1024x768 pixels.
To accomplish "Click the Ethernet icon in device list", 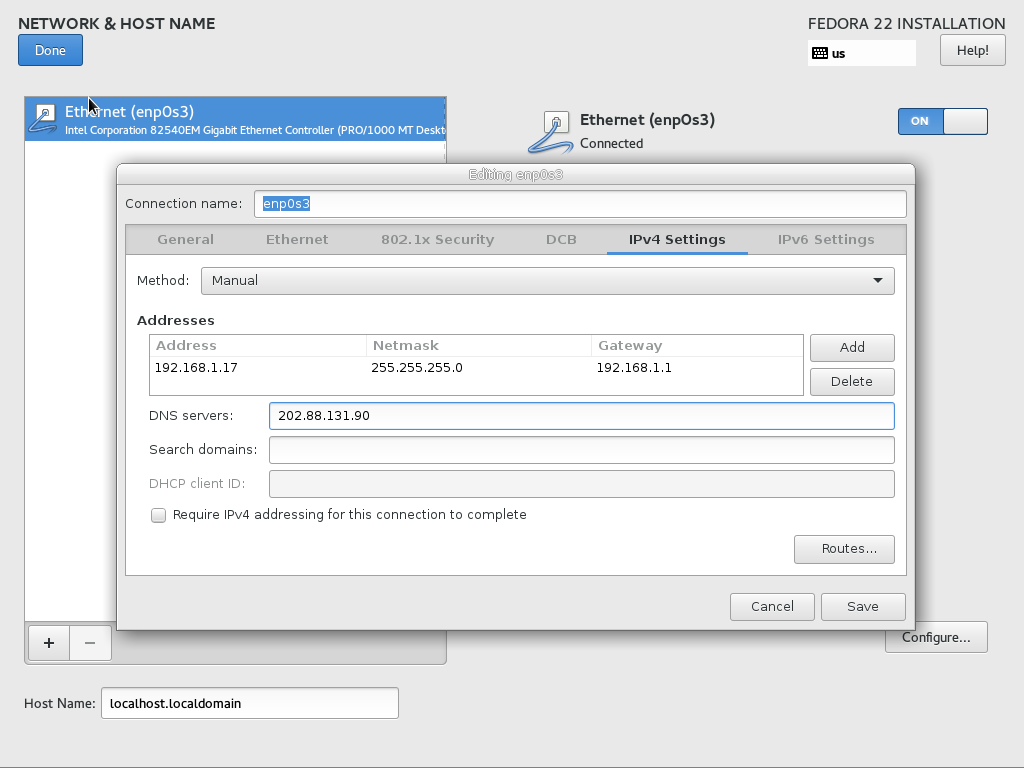I will pyautogui.click(x=44, y=119).
